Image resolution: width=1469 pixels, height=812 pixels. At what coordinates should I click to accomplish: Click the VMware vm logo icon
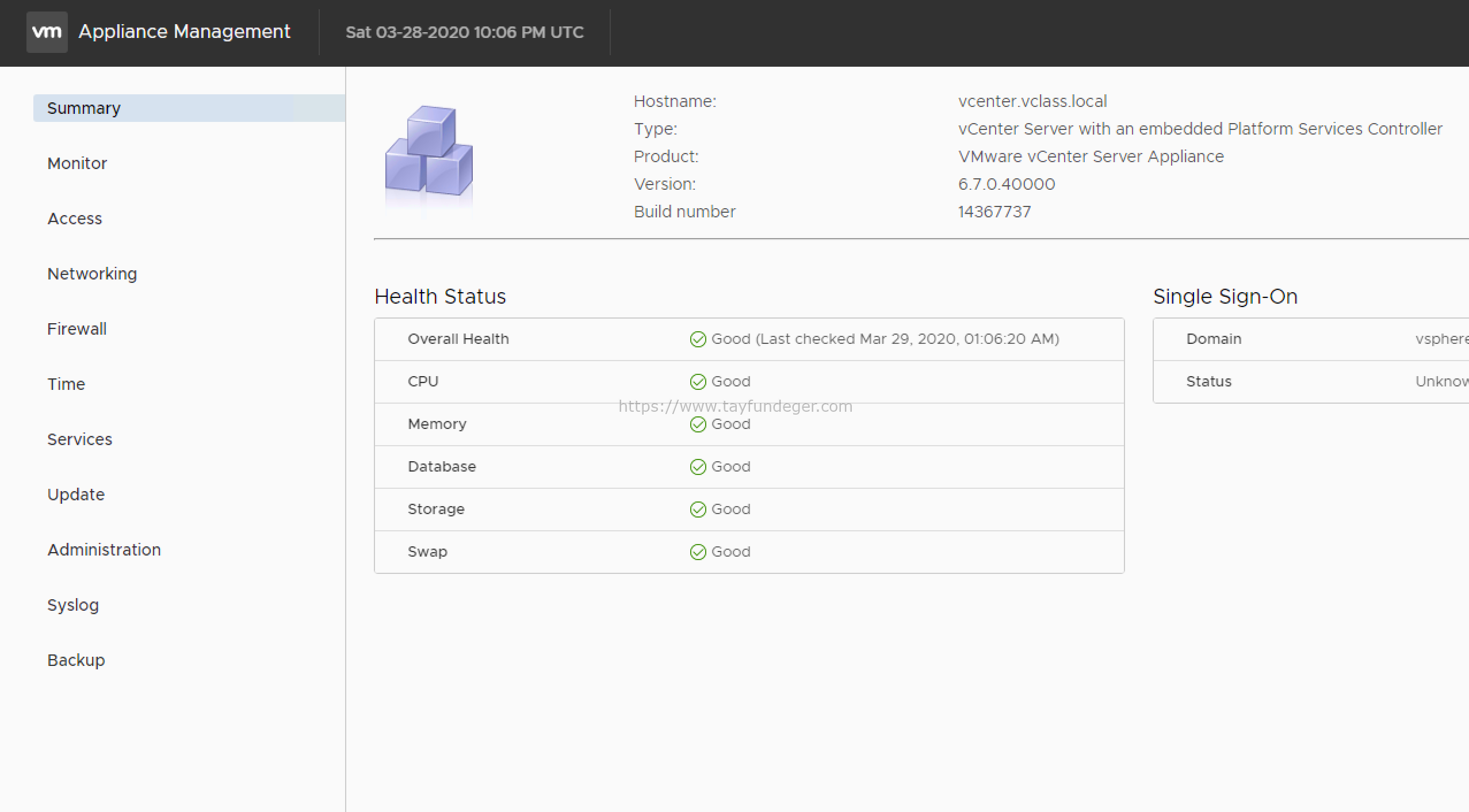(47, 32)
